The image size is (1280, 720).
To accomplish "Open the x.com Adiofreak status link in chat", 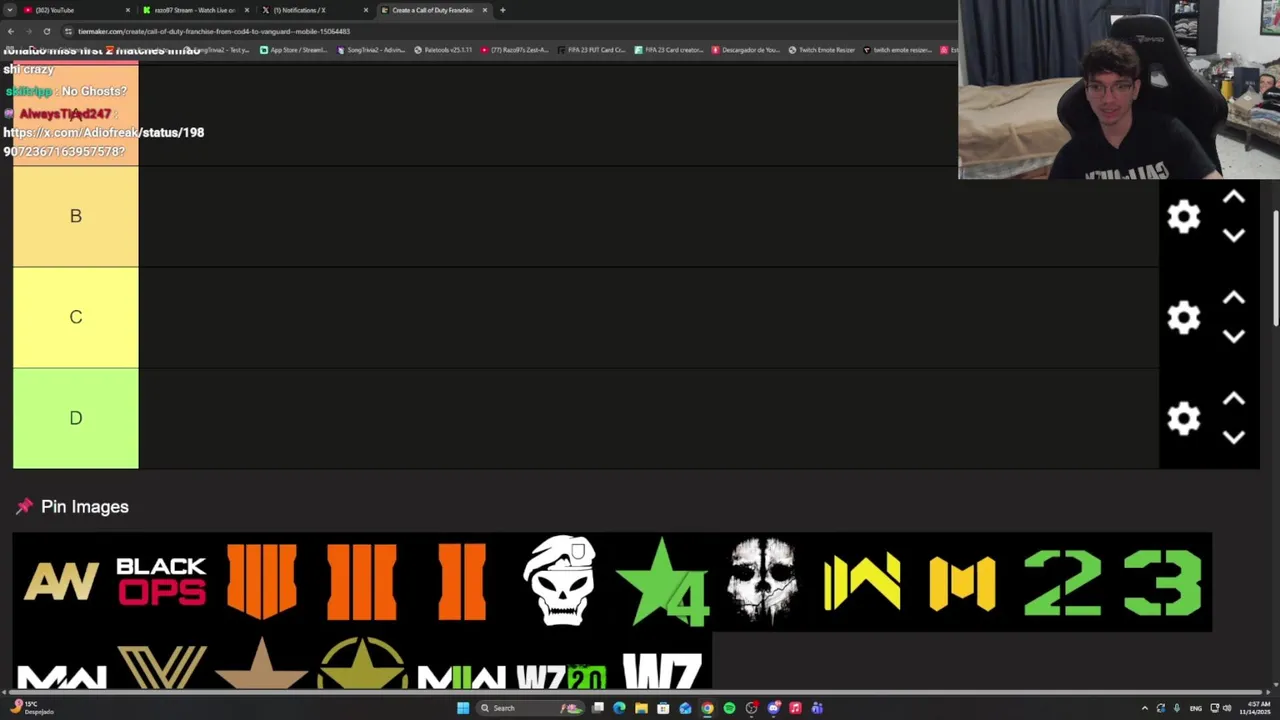I will click(103, 142).
